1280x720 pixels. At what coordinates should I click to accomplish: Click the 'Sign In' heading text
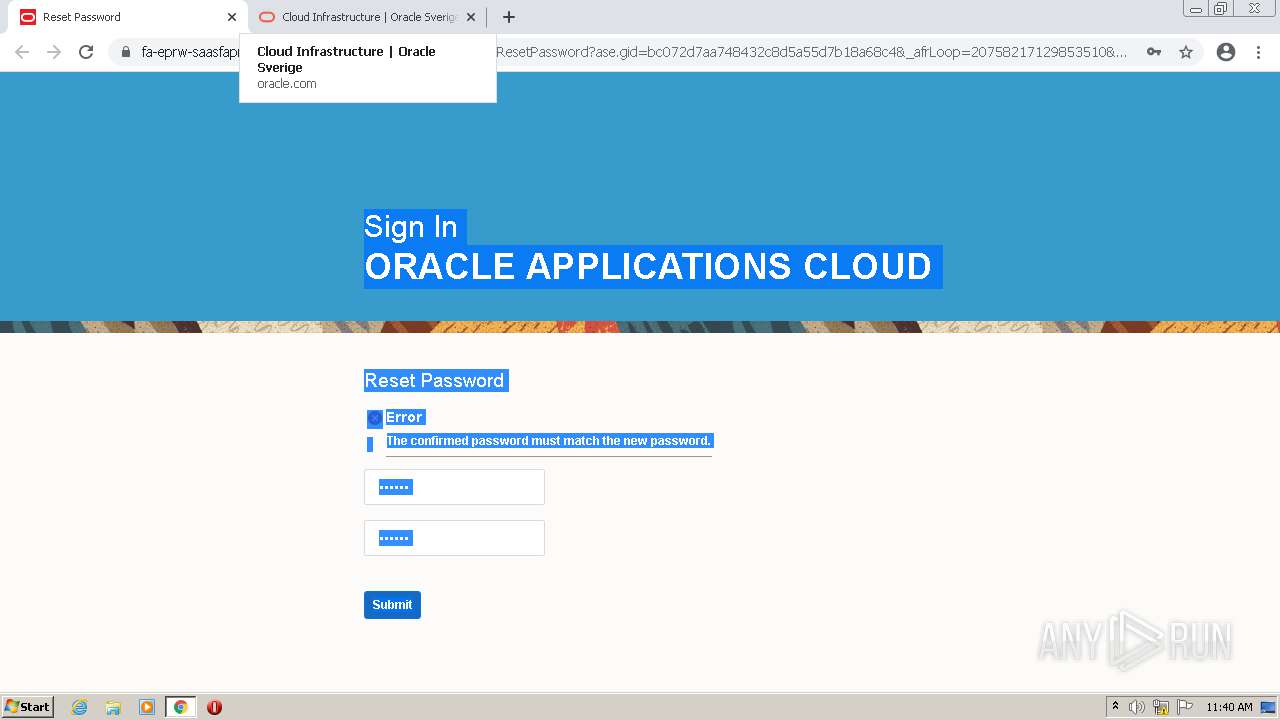[411, 227]
